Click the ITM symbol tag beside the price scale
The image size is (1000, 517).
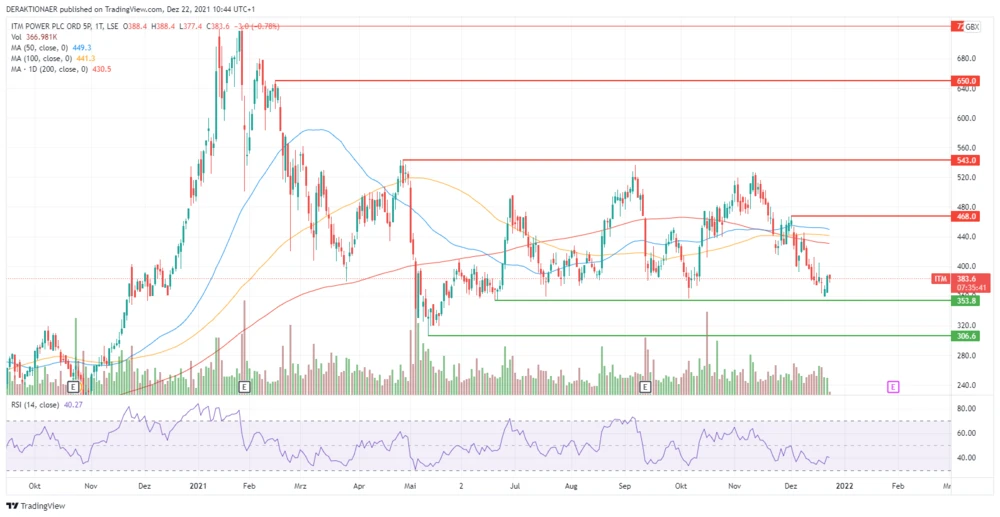click(939, 279)
